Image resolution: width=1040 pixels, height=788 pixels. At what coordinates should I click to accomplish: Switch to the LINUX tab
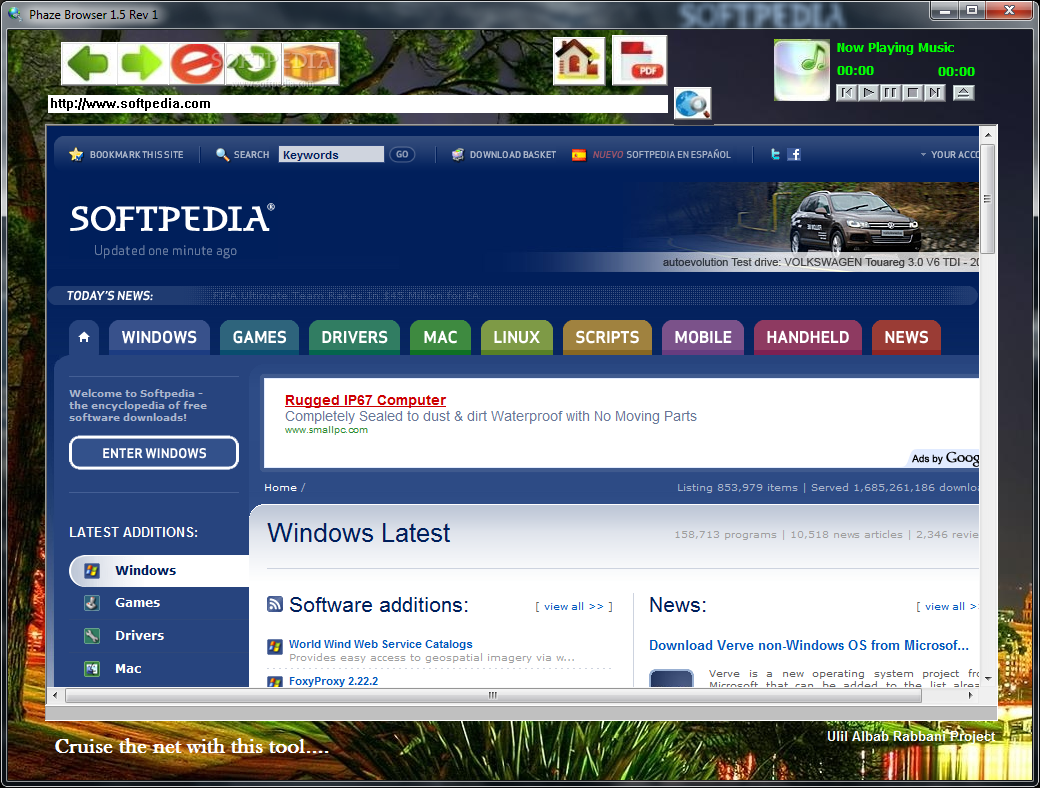pos(517,337)
